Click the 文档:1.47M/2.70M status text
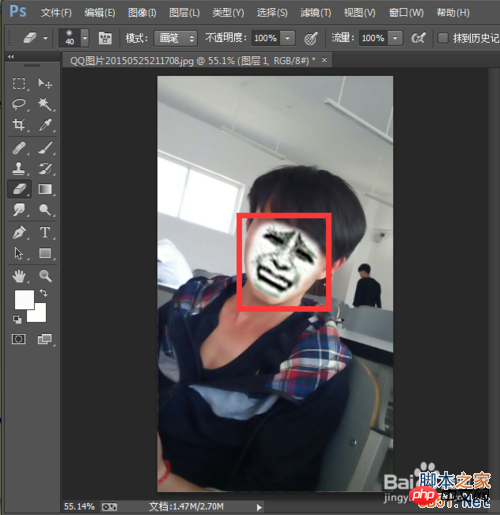The height and width of the screenshot is (515, 500). (x=186, y=507)
